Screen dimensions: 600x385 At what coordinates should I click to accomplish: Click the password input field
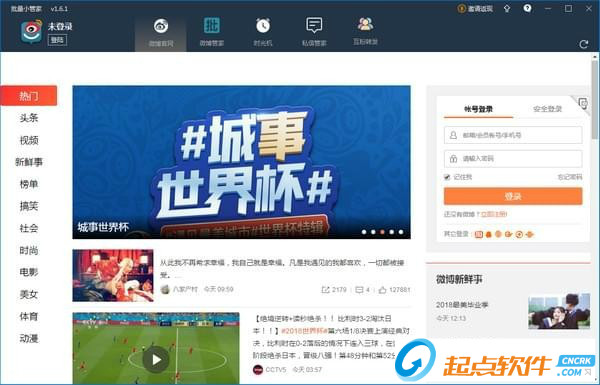(x=513, y=158)
